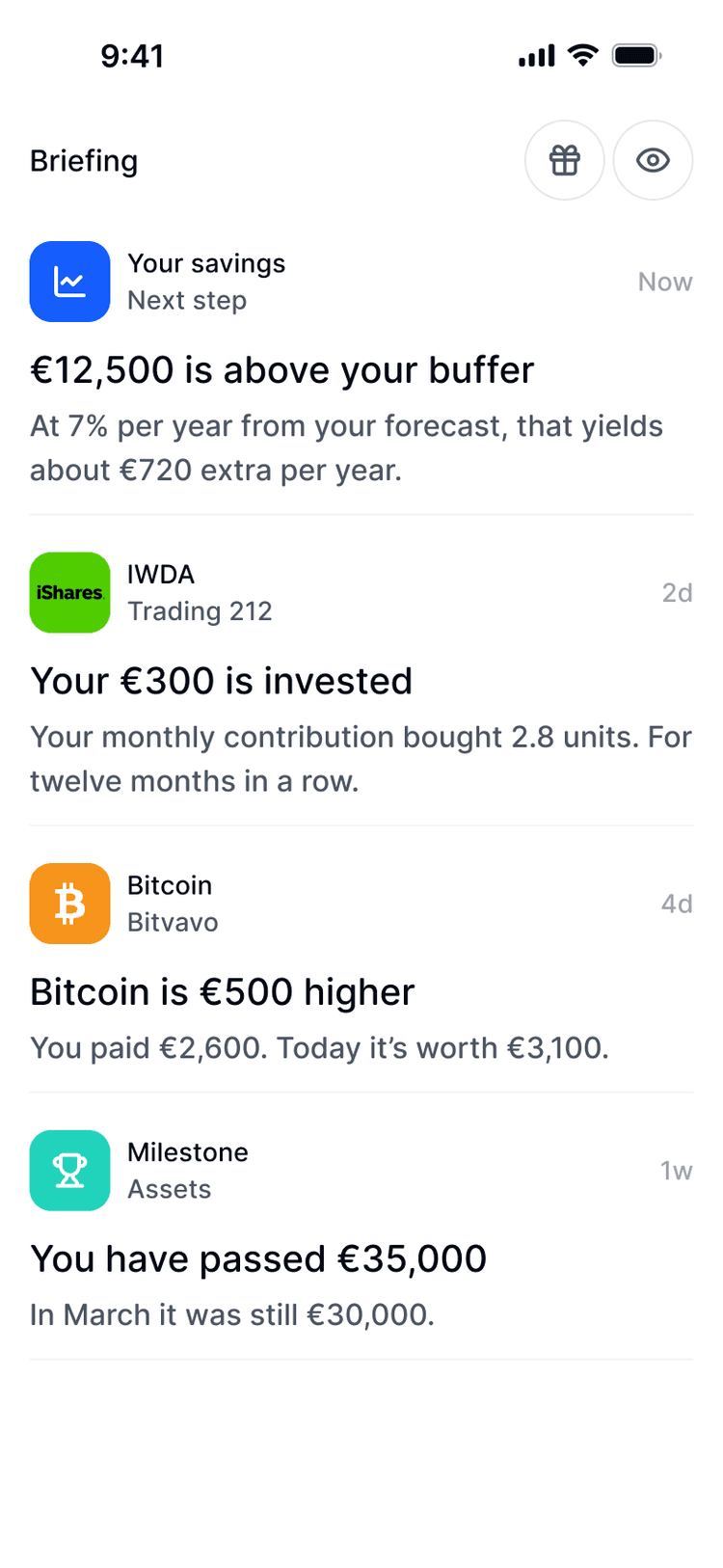This screenshot has height=1568, width=723.
Task: Tap the 'Your savings' source label
Action: 206,263
